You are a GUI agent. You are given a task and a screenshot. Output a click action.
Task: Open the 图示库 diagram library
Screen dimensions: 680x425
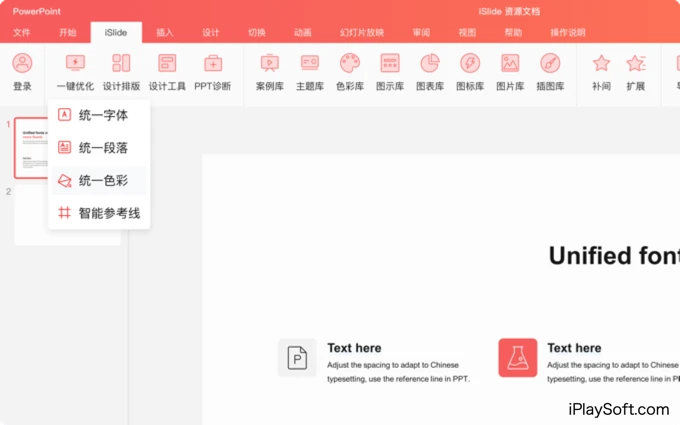(x=390, y=72)
